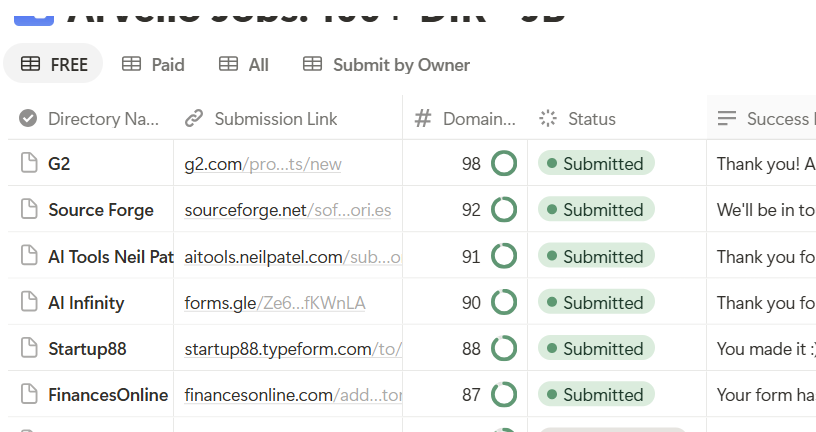Viewport: 816px width, 432px height.
Task: Open the financesonline.com submission link
Action: [x=293, y=395]
